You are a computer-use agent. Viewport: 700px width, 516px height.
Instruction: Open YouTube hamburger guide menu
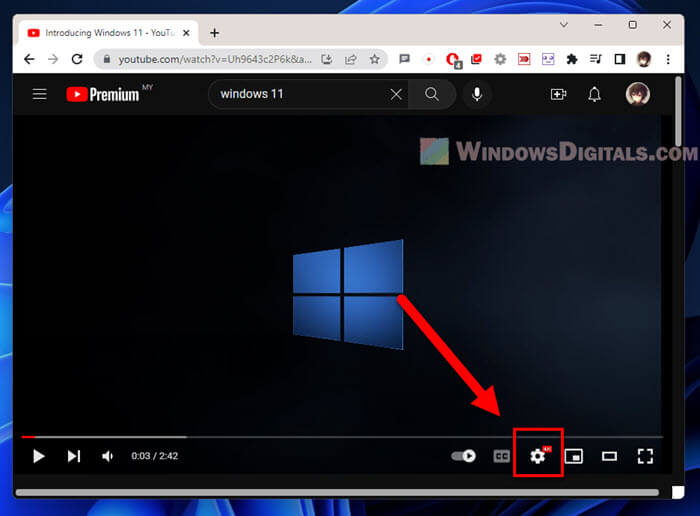pos(40,94)
